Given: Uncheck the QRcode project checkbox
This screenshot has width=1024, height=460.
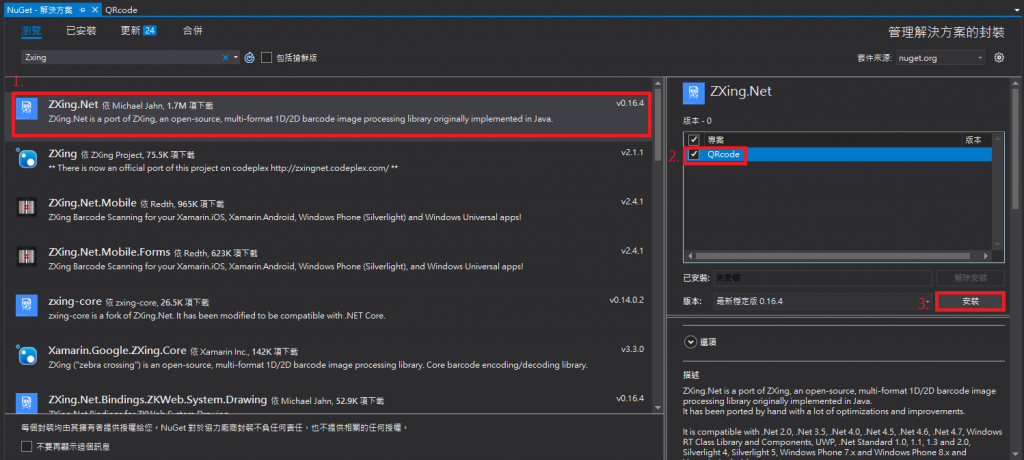Looking at the screenshot, I should pos(694,154).
